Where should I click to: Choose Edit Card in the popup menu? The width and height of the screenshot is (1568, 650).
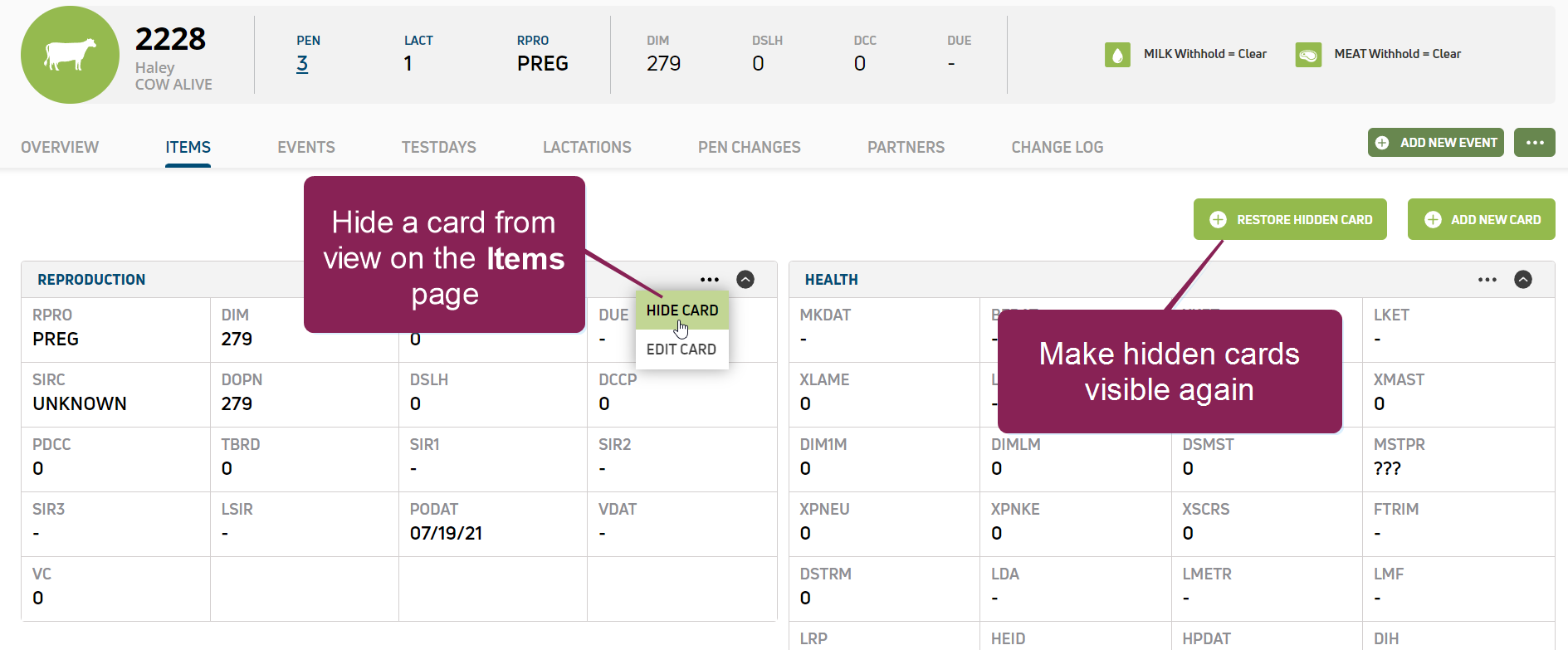(x=681, y=349)
